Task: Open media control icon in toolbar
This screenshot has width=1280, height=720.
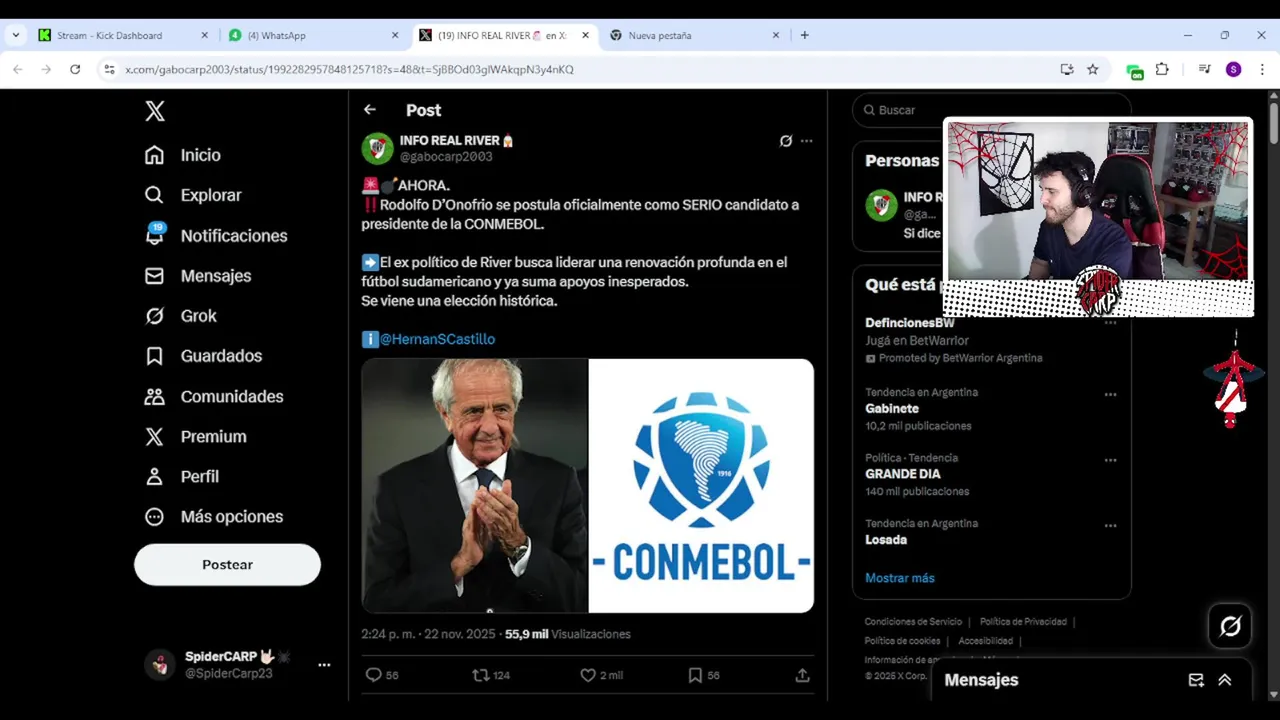Action: pos(1205,69)
